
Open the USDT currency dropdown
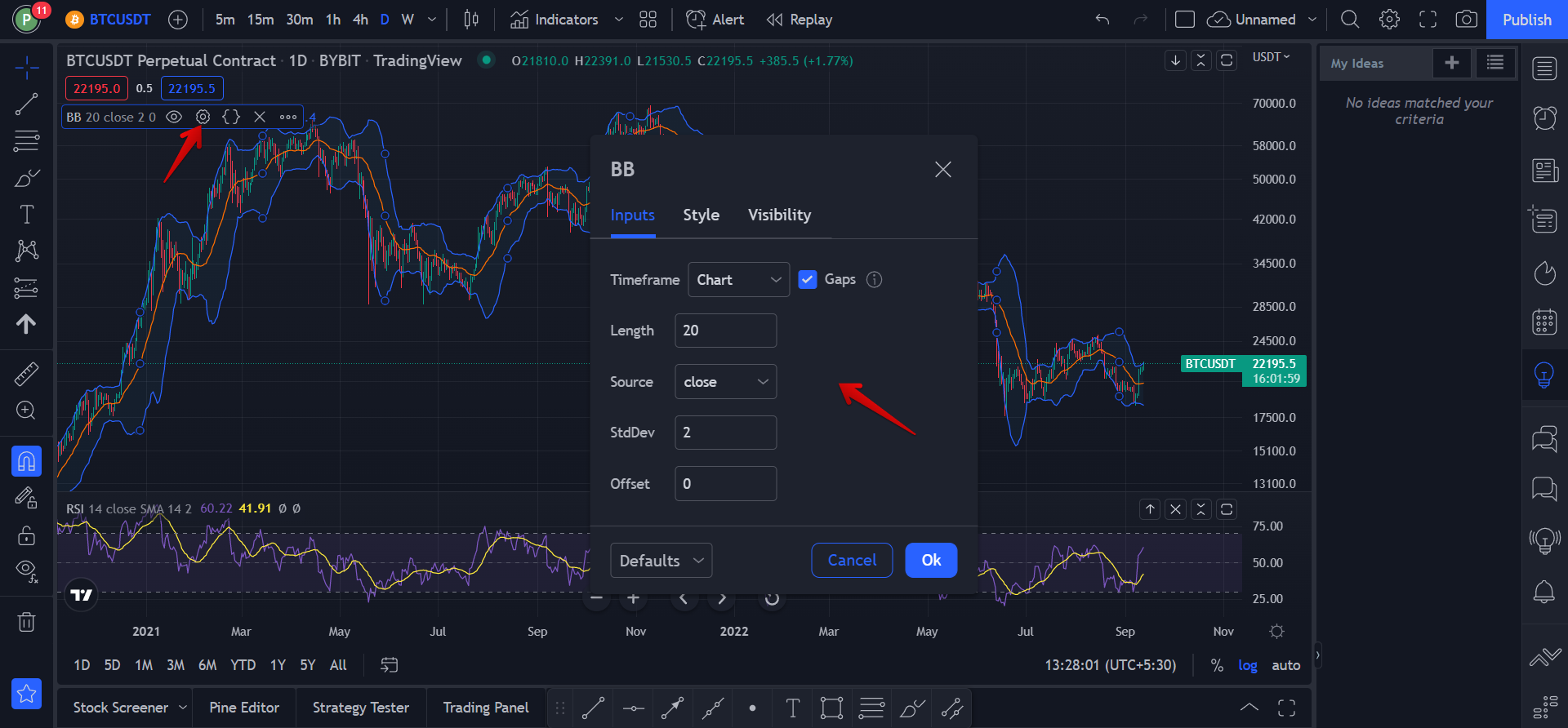pos(1272,57)
